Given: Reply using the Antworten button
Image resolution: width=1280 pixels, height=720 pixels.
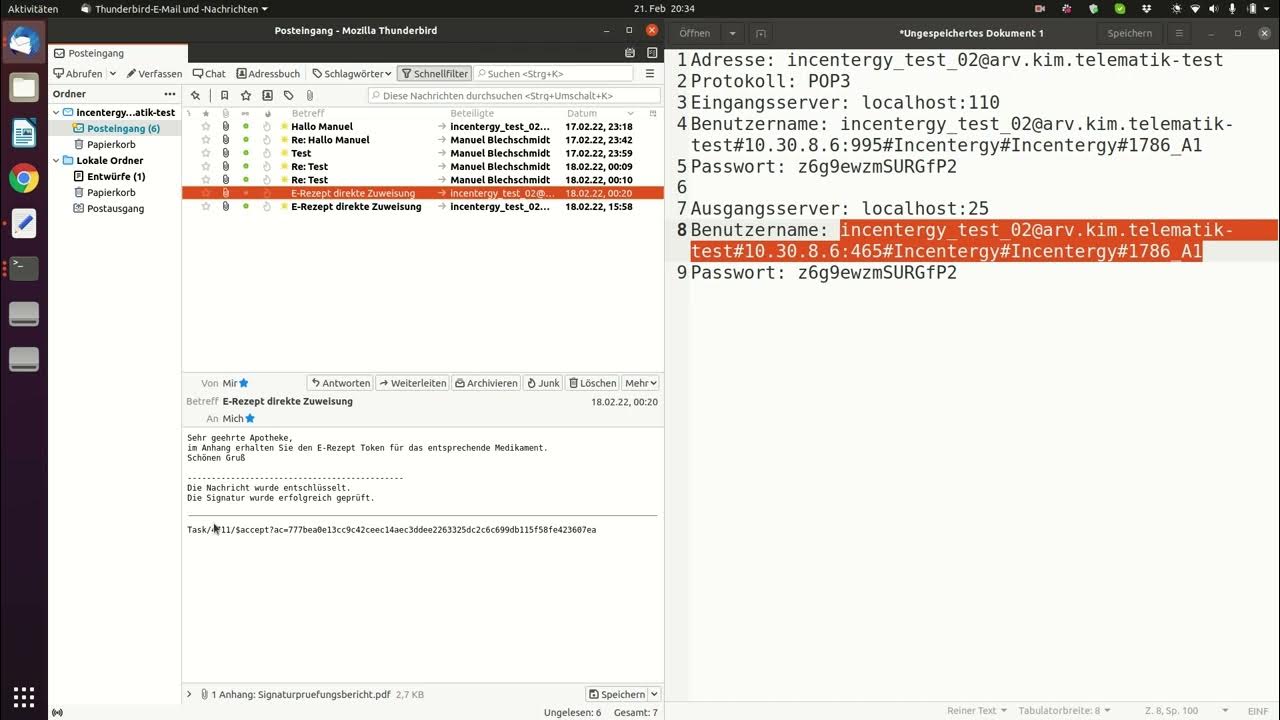Looking at the screenshot, I should point(340,383).
